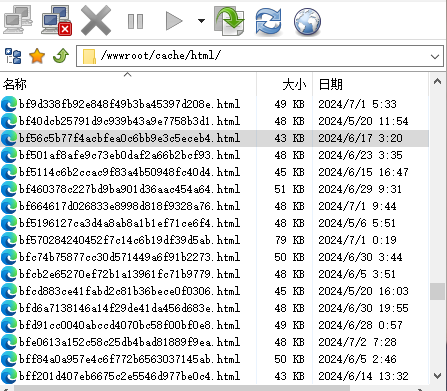447x391 pixels.
Task: Click the star favorites icon
Action: 37,56
